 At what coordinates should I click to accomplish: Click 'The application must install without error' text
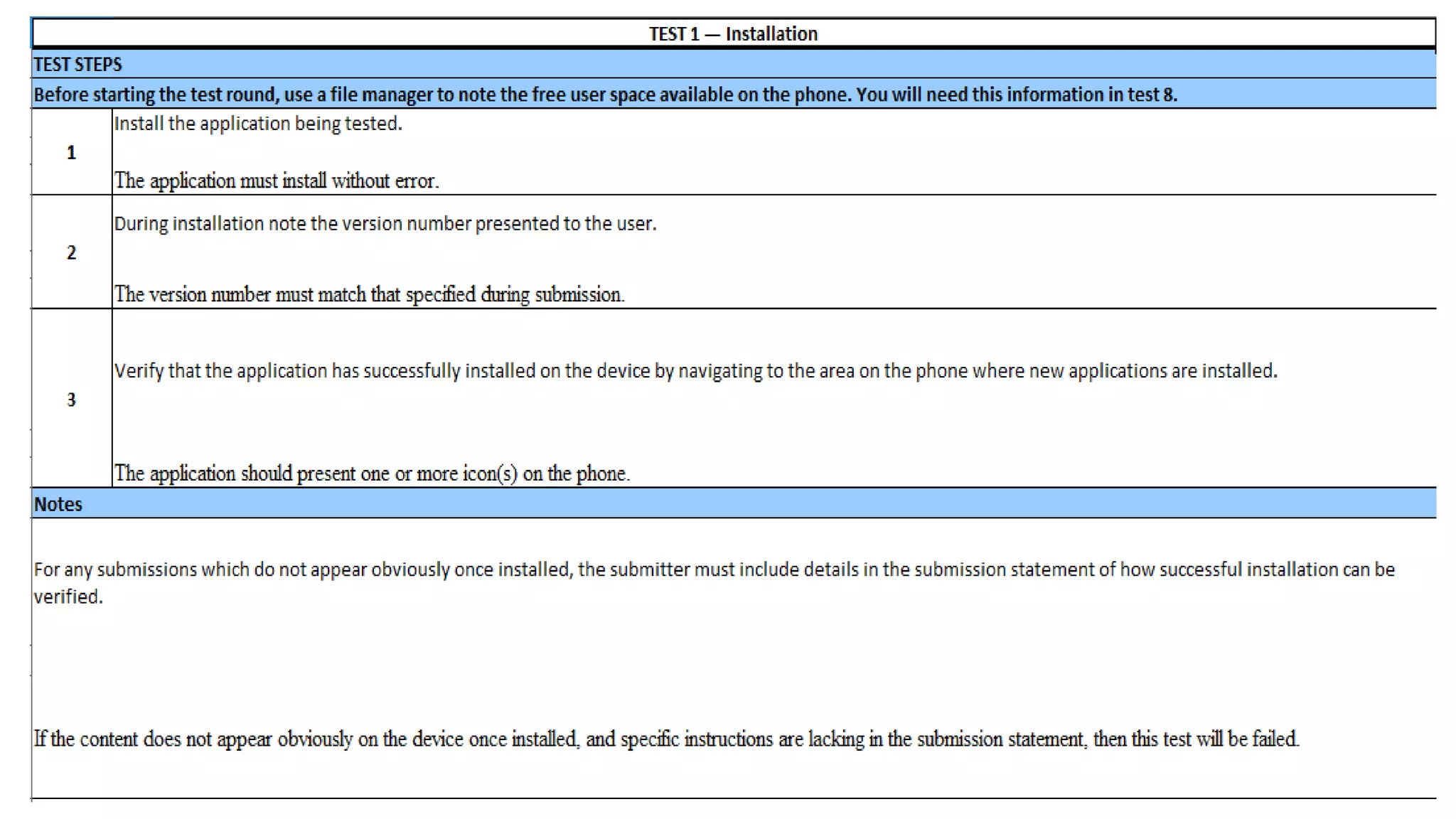click(x=277, y=181)
